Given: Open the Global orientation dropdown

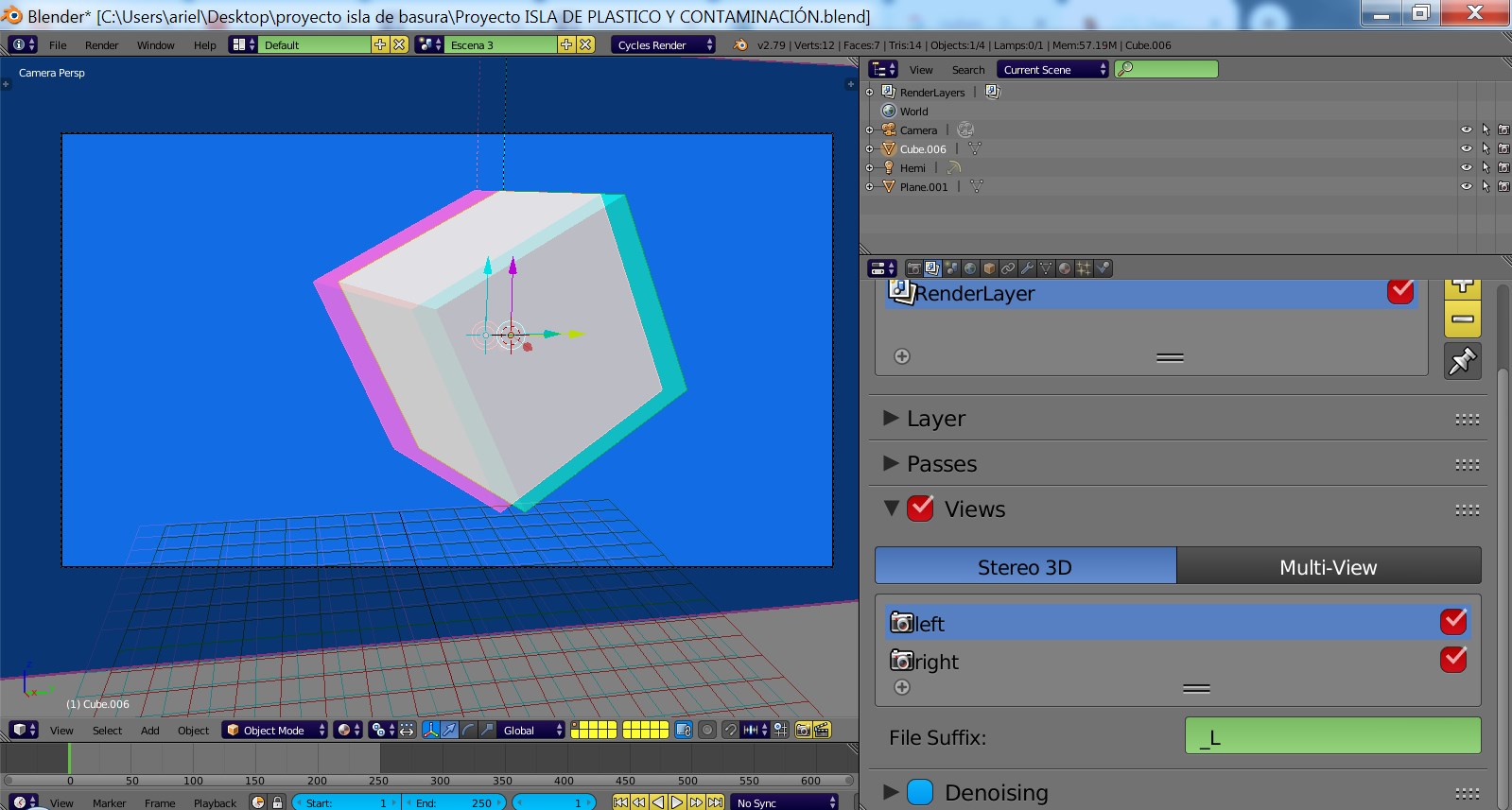Looking at the screenshot, I should pos(531,730).
